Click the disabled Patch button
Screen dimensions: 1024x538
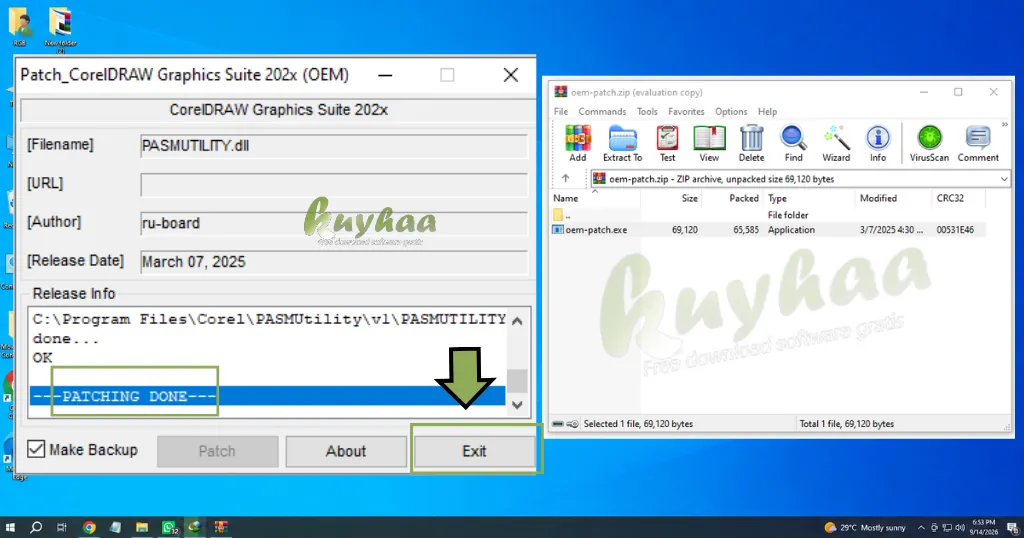217,451
